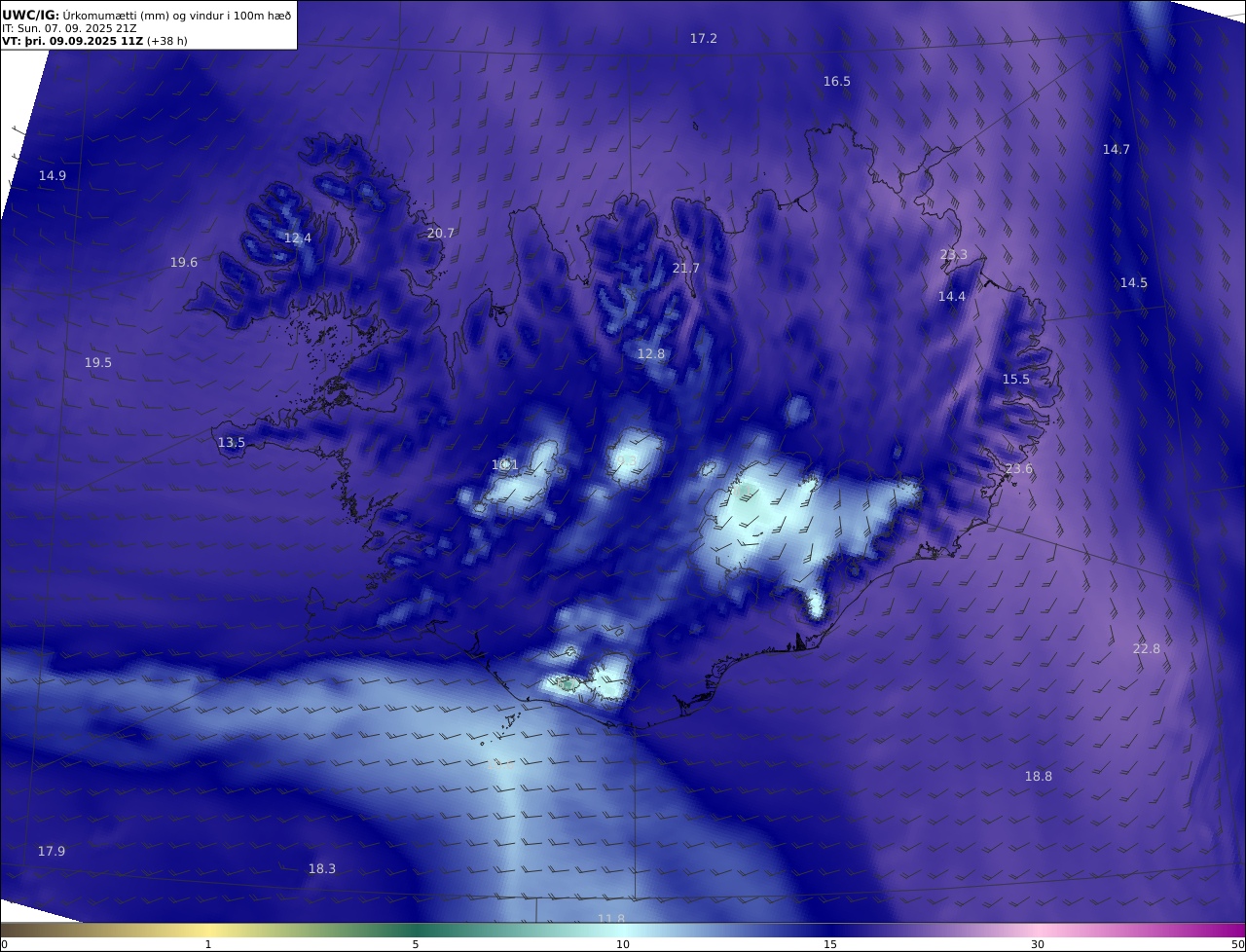Click the colorbar tick label 1
Image resolution: width=1246 pixels, height=952 pixels.
tap(208, 944)
